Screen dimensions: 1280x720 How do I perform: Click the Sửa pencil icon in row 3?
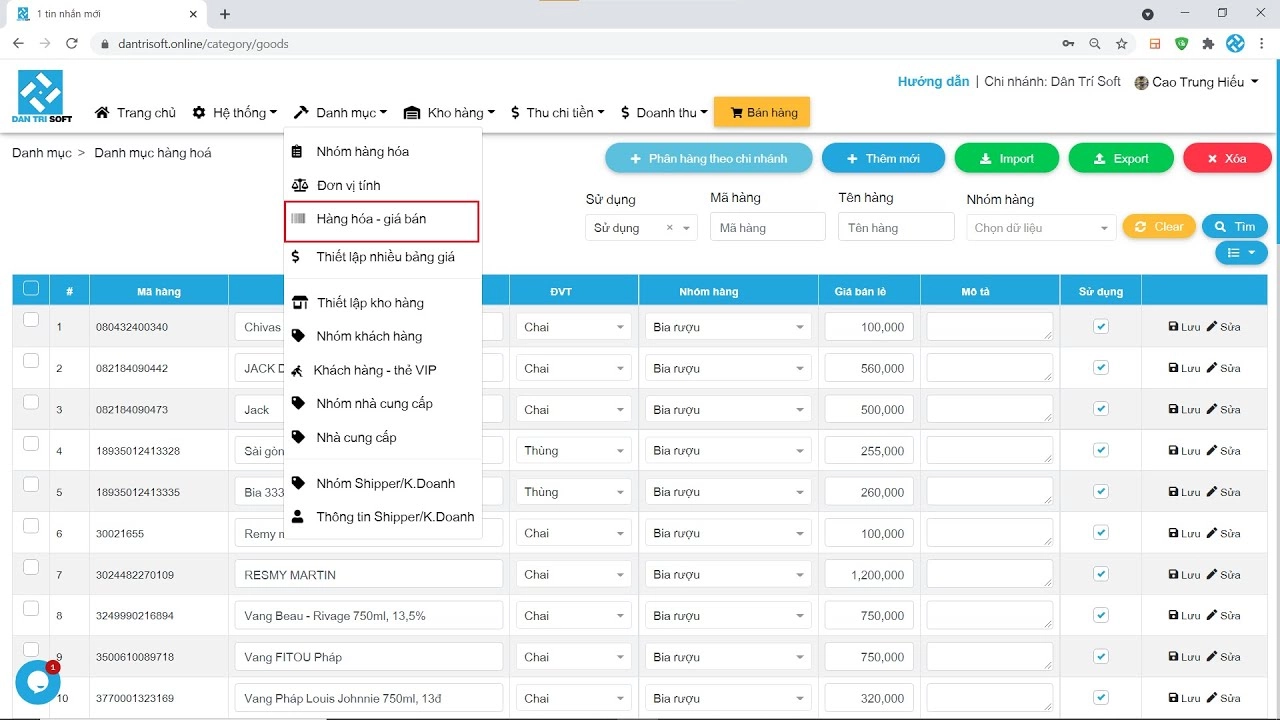(1212, 409)
